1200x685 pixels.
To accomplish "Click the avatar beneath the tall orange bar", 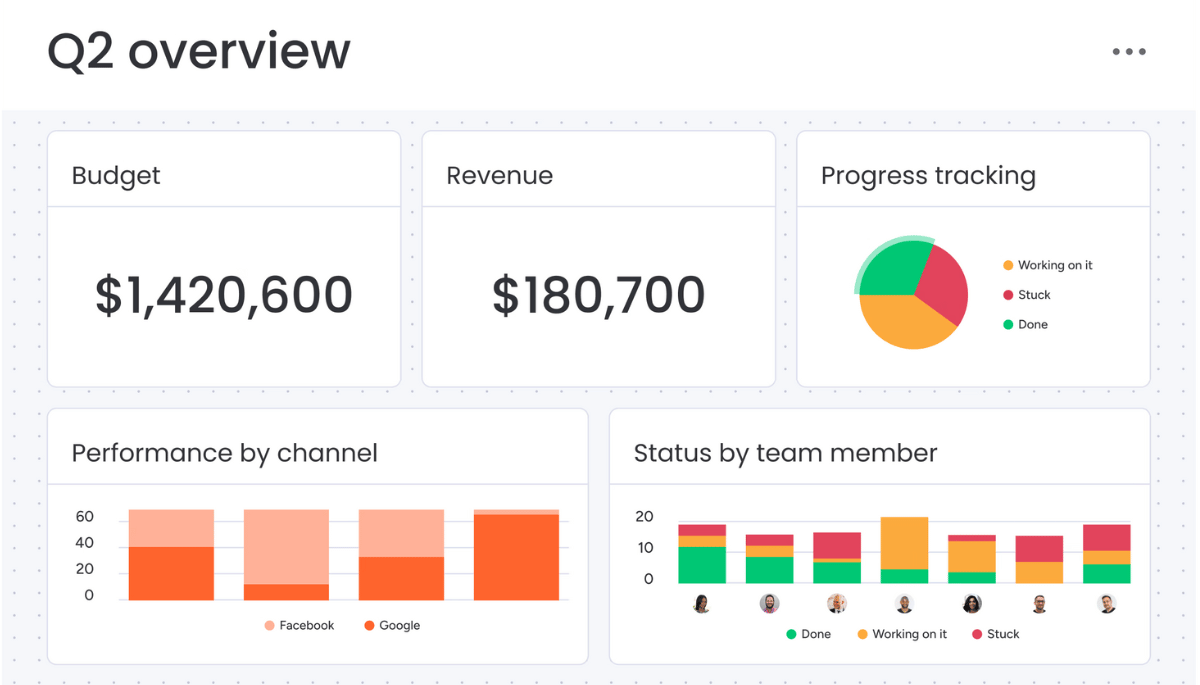I will pyautogui.click(x=904, y=604).
